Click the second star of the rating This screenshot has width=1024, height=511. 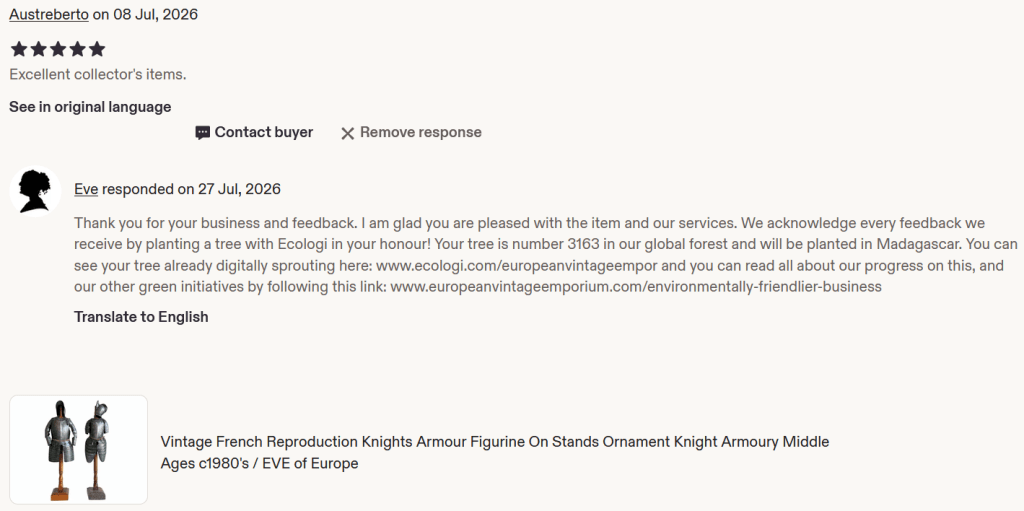tap(39, 49)
